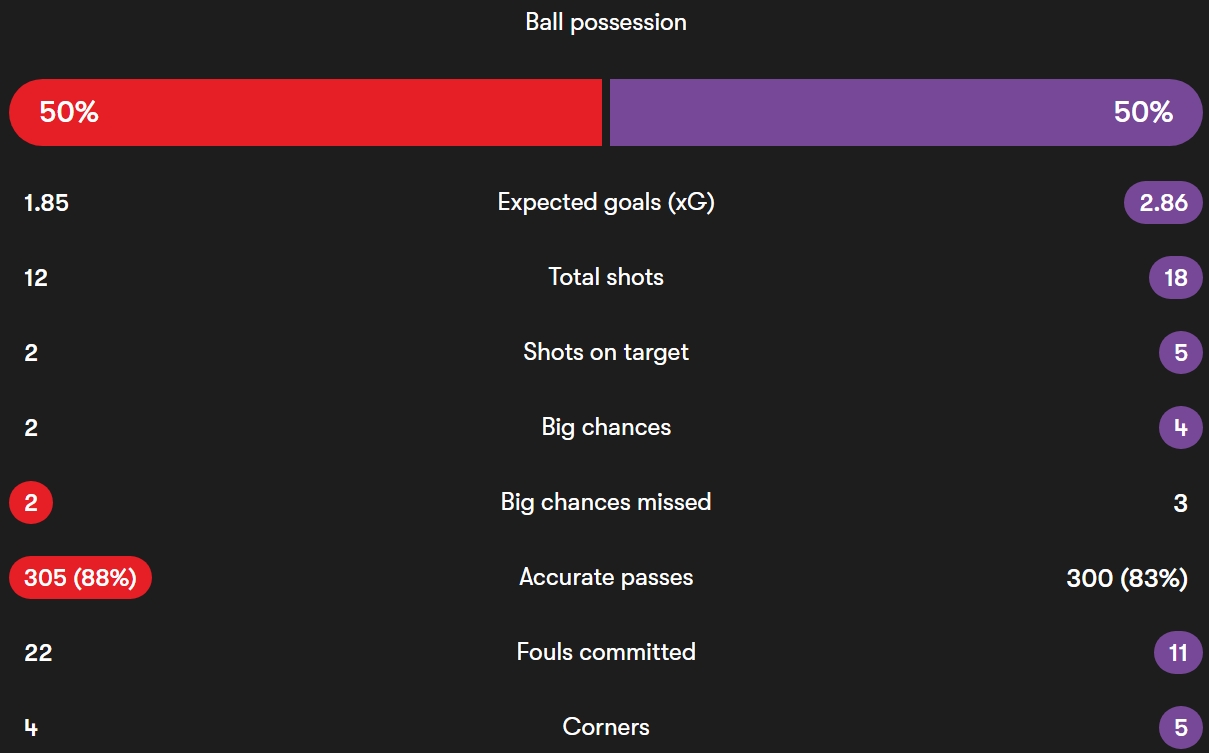The image size is (1209, 753).
Task: Click the purple 11 fouls committed badge
Action: tap(1178, 652)
